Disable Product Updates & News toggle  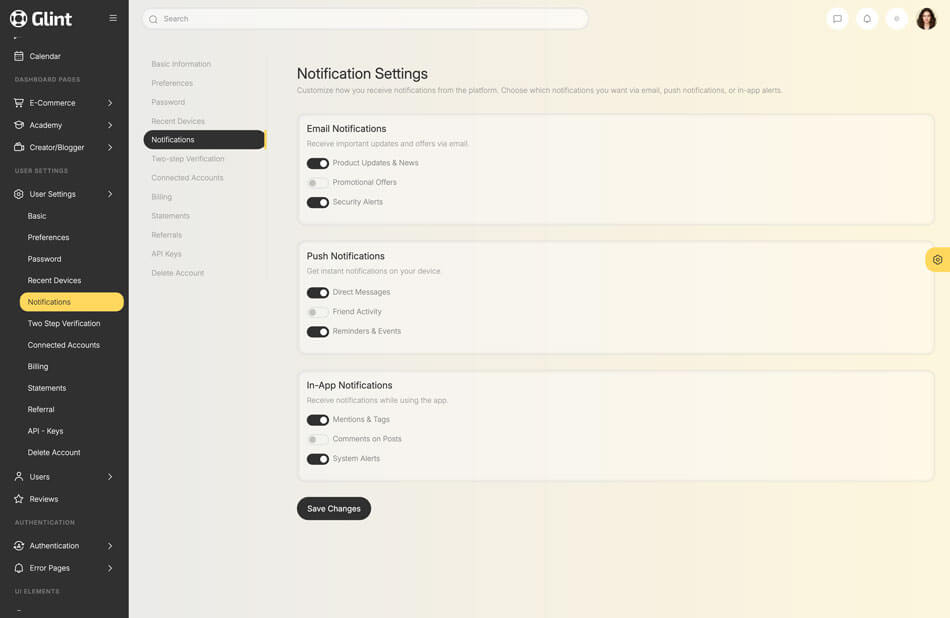318,163
